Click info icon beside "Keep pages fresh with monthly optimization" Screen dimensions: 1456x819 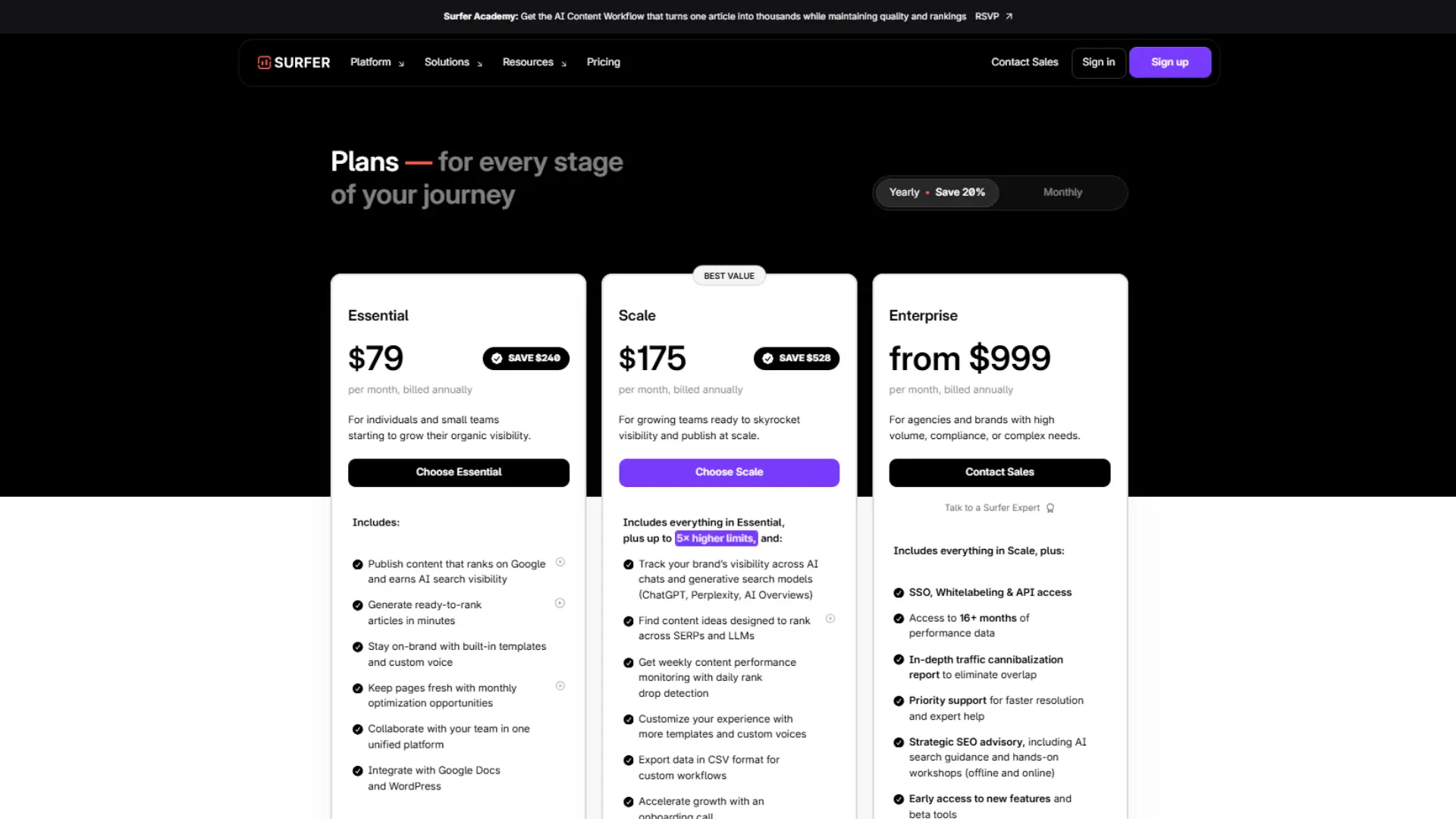[560, 686]
